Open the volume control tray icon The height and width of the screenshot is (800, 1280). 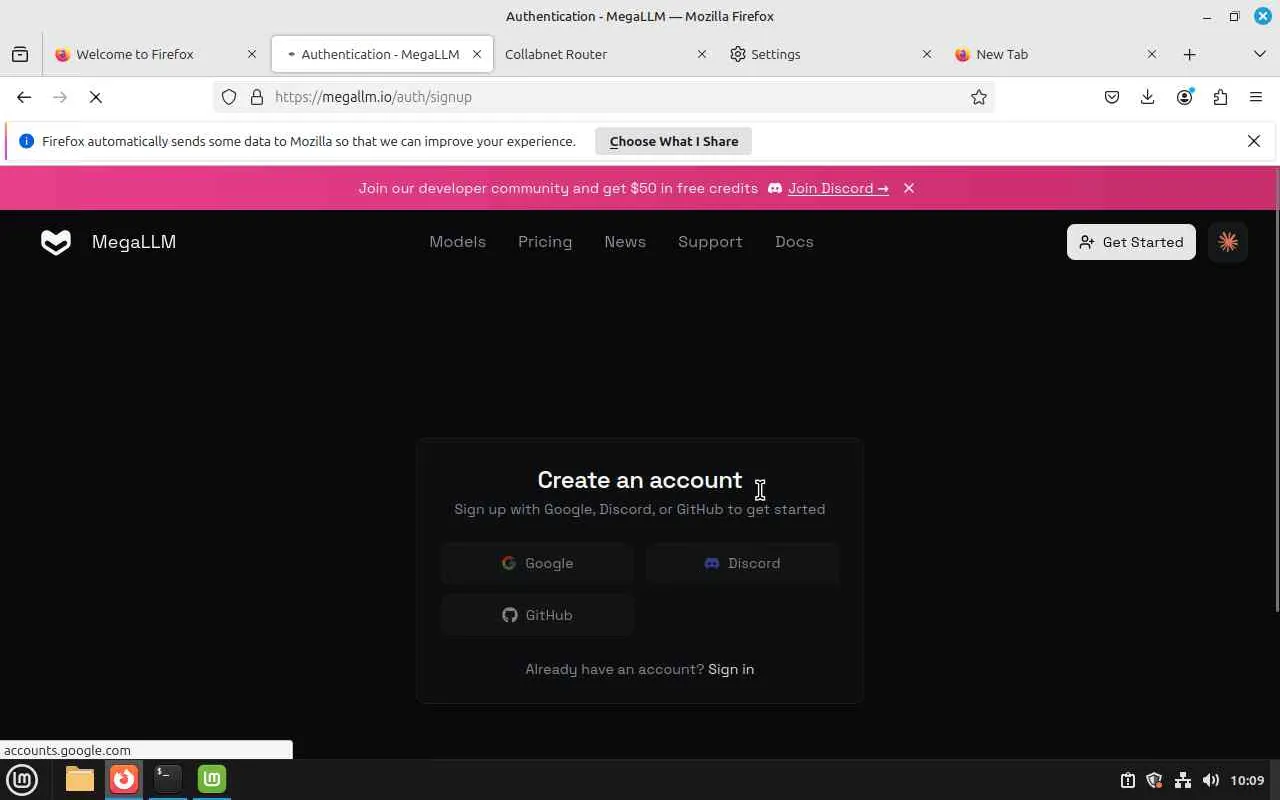click(x=1210, y=780)
